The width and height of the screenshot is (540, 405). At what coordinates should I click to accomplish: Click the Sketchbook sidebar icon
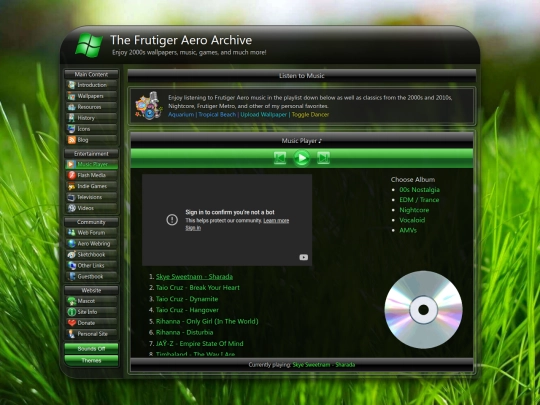(71, 255)
